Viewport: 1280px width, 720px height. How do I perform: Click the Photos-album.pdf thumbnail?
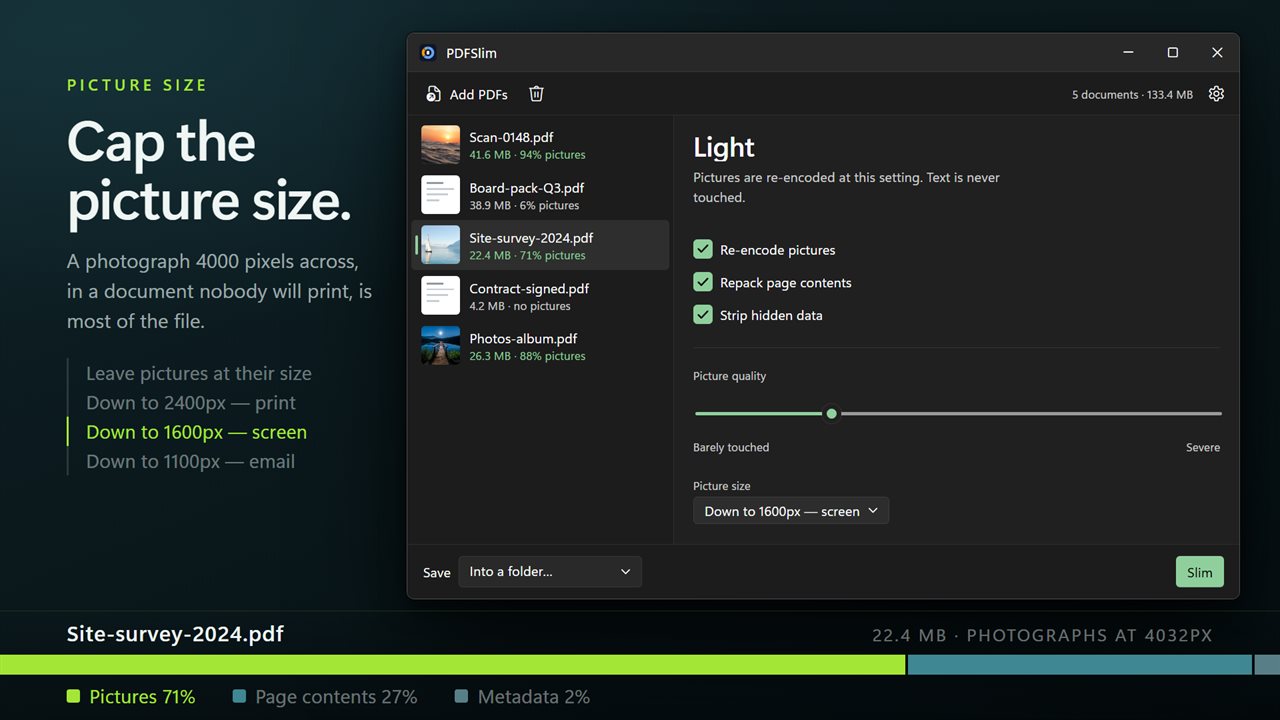tap(441, 346)
